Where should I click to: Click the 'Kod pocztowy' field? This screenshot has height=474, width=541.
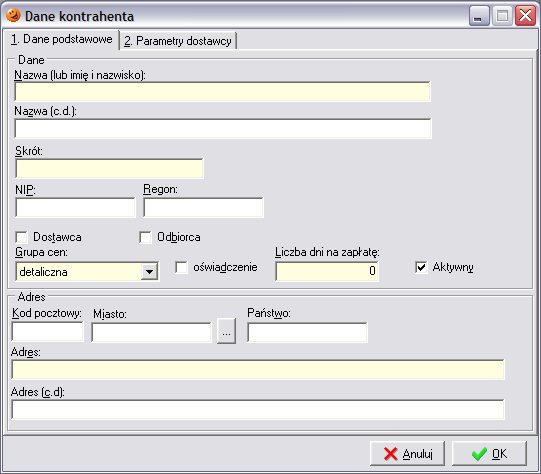point(48,332)
